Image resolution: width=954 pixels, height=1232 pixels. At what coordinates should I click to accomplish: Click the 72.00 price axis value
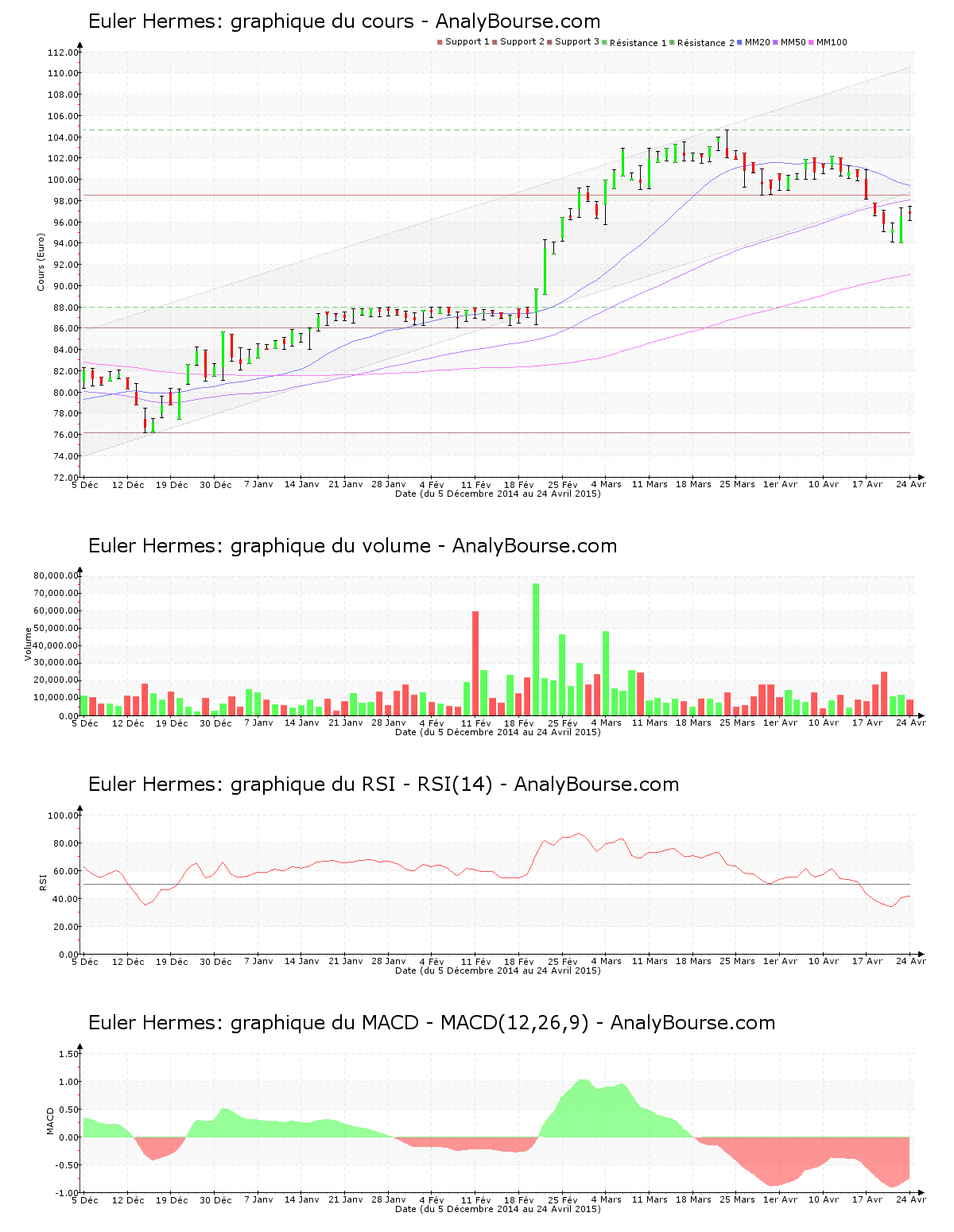pos(65,478)
